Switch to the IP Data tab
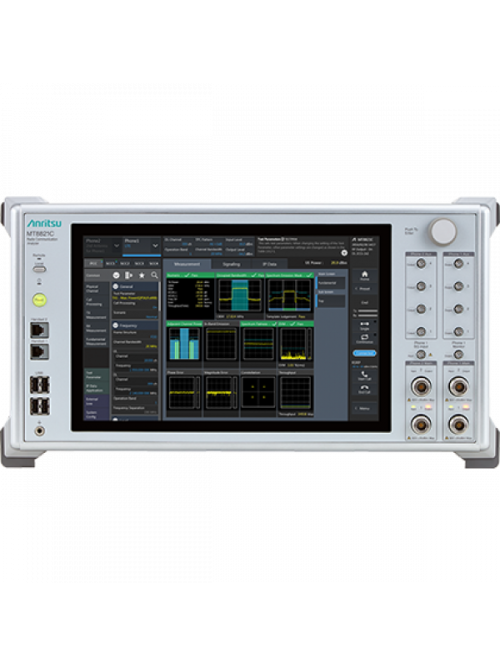This screenshot has height=667, width=500. point(269,264)
